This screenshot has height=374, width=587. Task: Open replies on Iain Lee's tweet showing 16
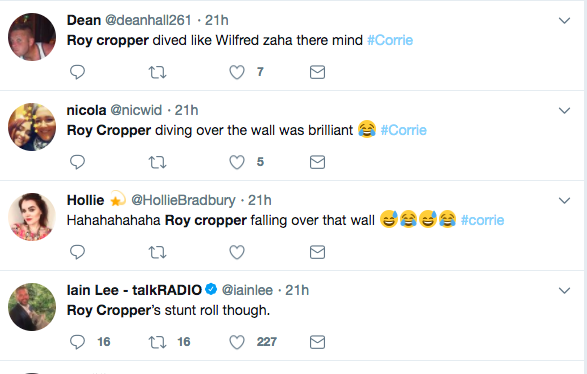[90, 342]
